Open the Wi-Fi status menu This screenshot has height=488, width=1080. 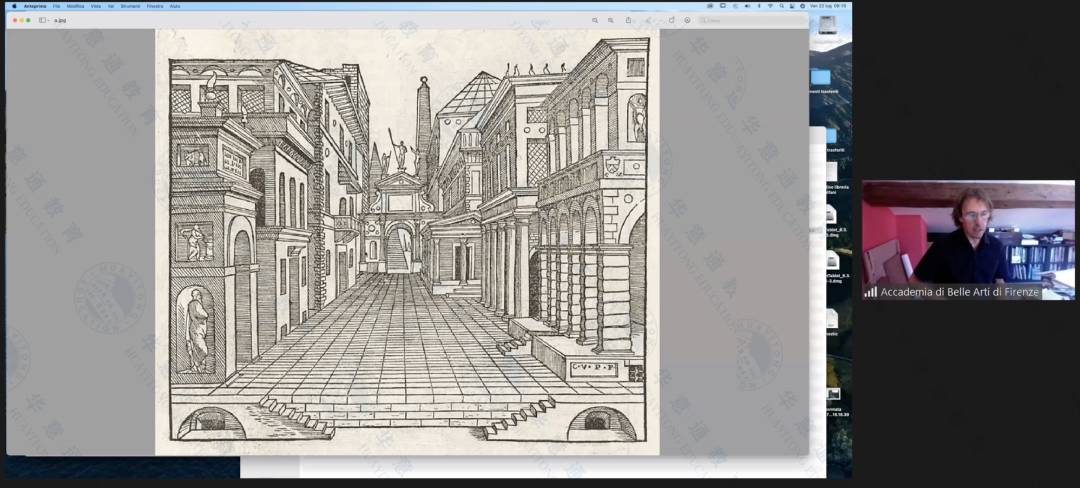pos(770,6)
